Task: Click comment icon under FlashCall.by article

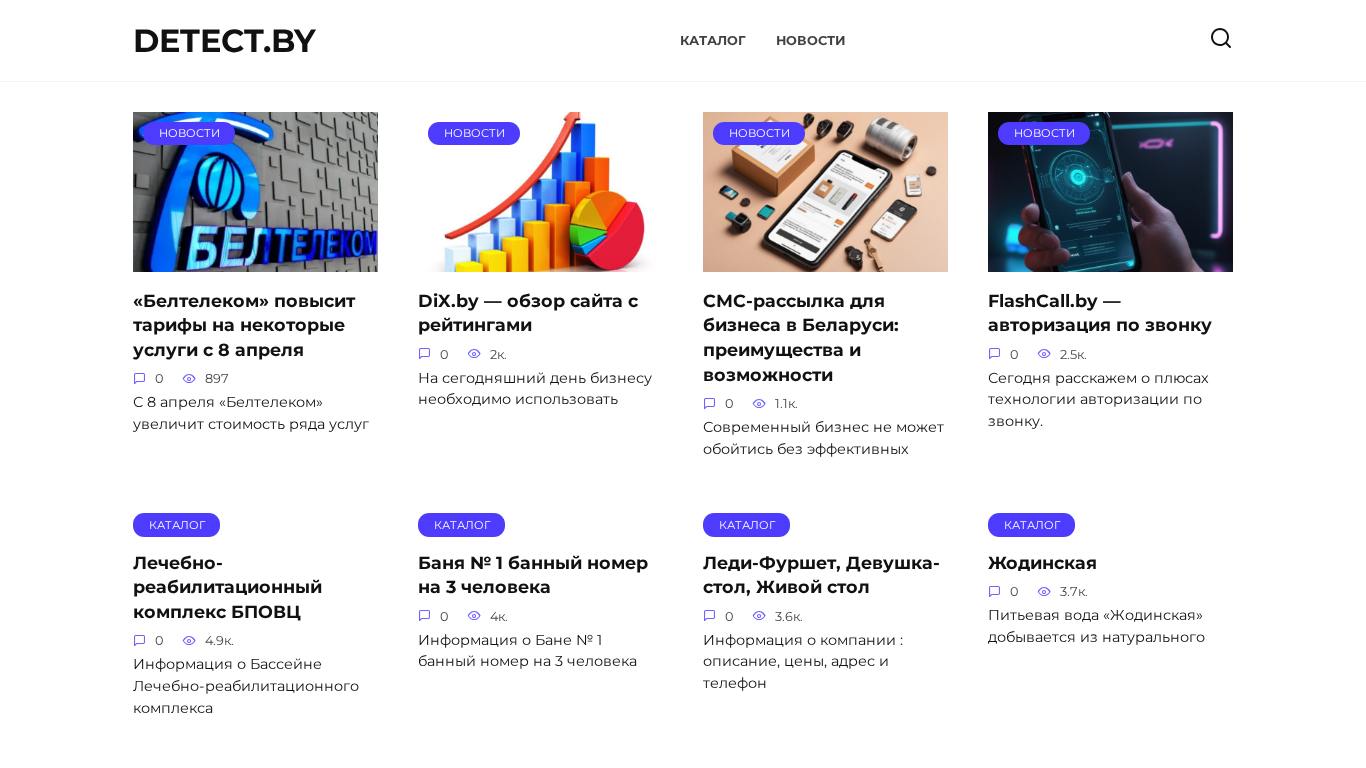Action: click(995, 354)
